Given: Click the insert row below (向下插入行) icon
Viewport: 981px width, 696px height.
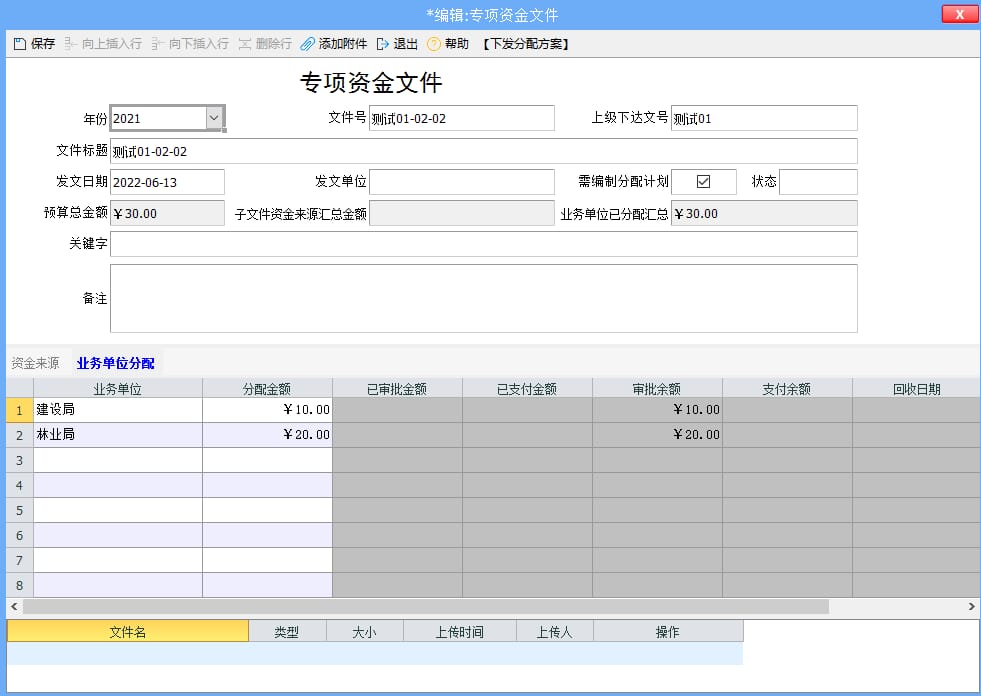Looking at the screenshot, I should click(x=158, y=44).
